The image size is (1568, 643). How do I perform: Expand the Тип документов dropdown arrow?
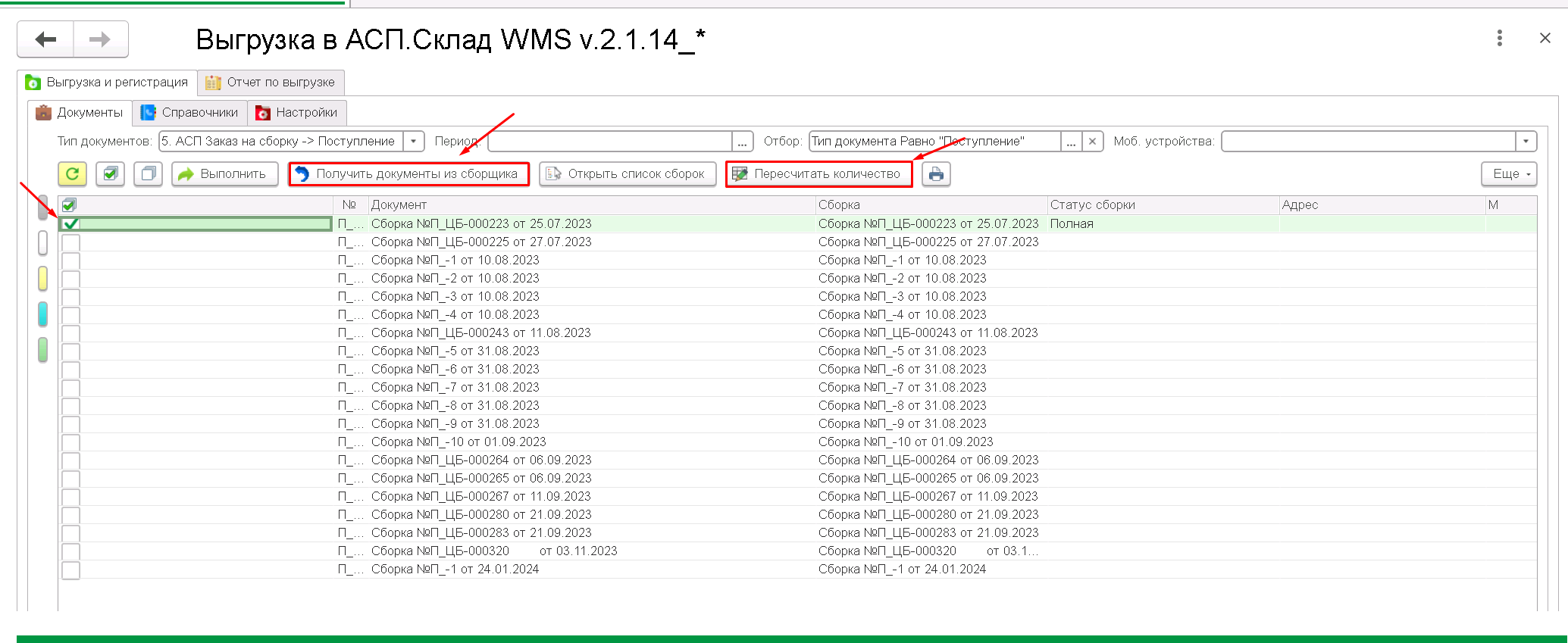413,141
